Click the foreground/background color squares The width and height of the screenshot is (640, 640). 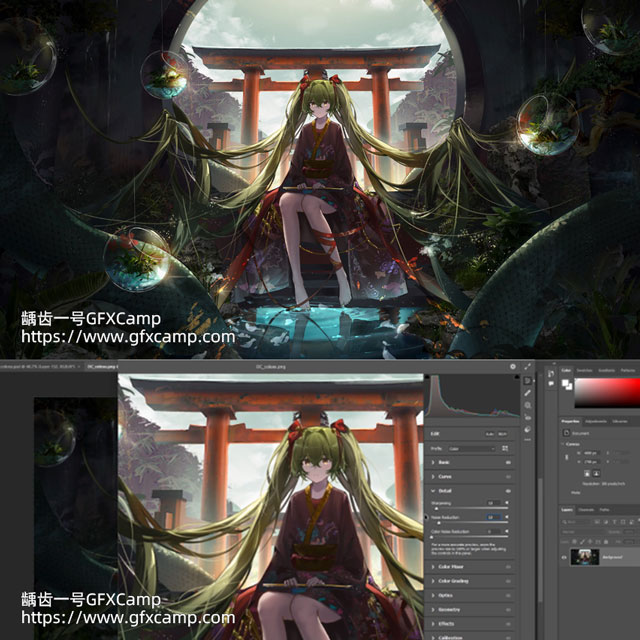(x=567, y=384)
